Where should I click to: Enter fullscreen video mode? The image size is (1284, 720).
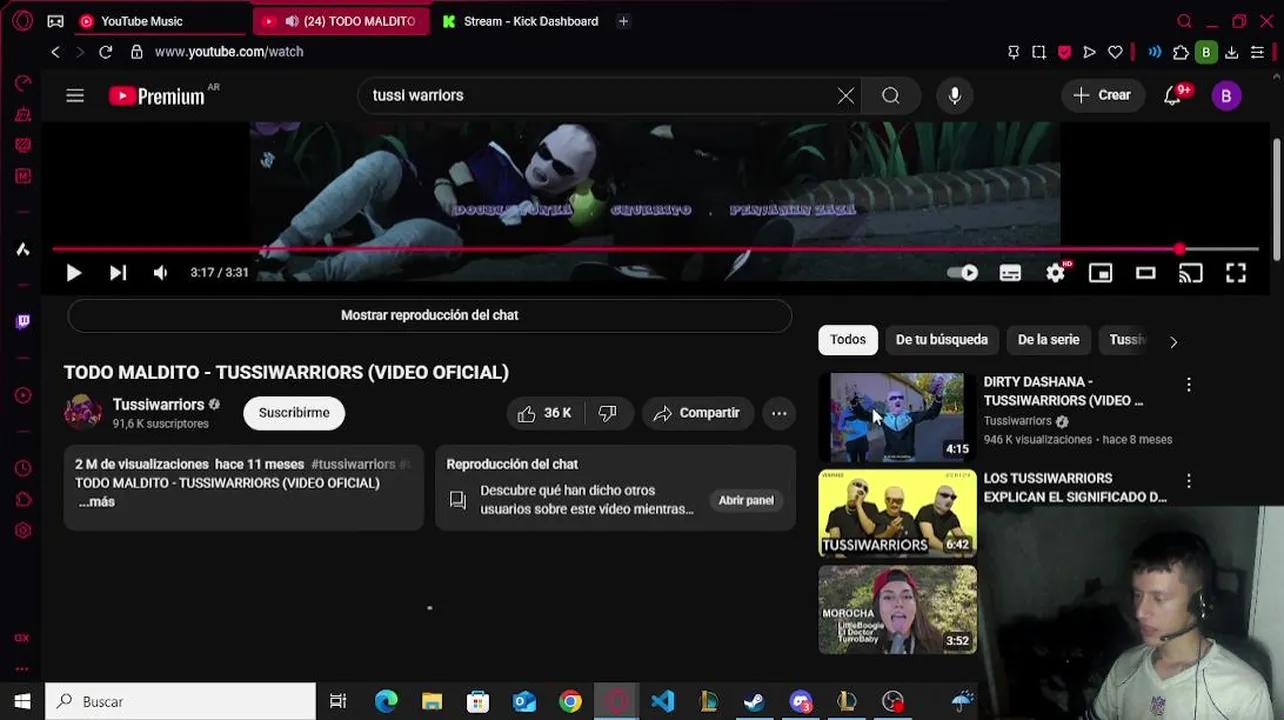(1236, 273)
